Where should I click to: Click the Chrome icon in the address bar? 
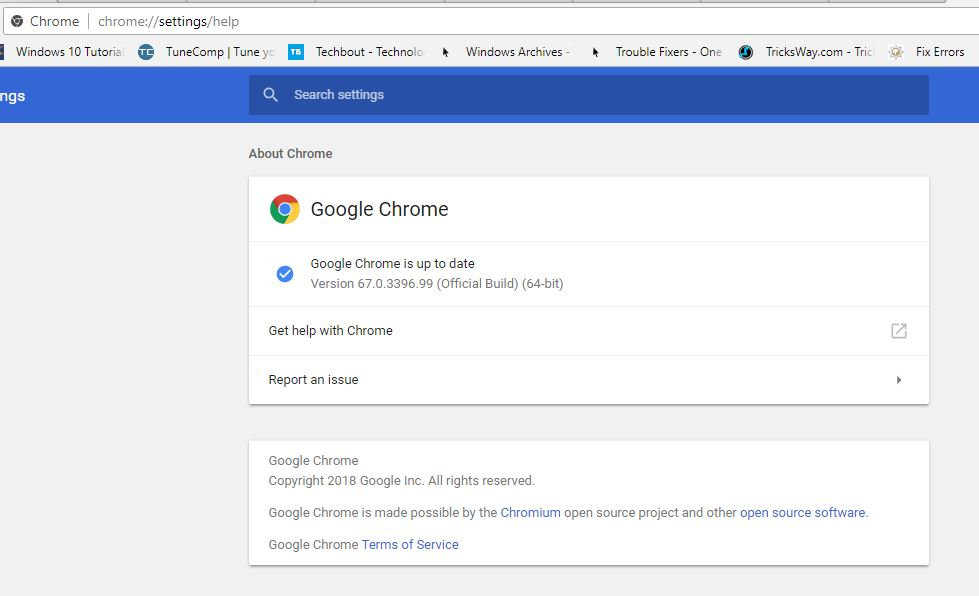tap(17, 21)
